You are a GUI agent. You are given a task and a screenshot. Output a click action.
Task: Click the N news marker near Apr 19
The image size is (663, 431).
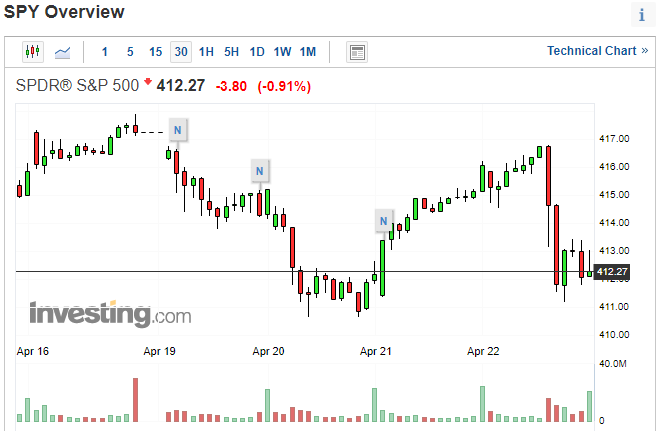tap(178, 130)
